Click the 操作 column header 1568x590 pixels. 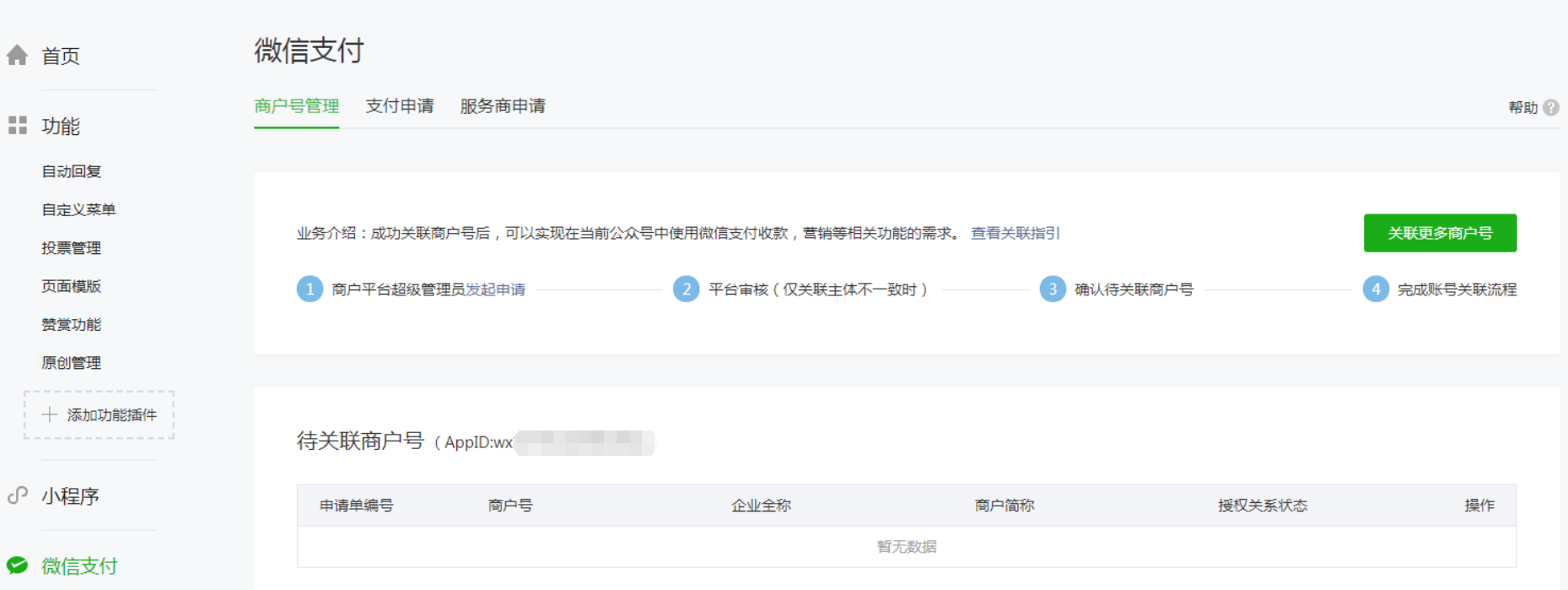1479,506
